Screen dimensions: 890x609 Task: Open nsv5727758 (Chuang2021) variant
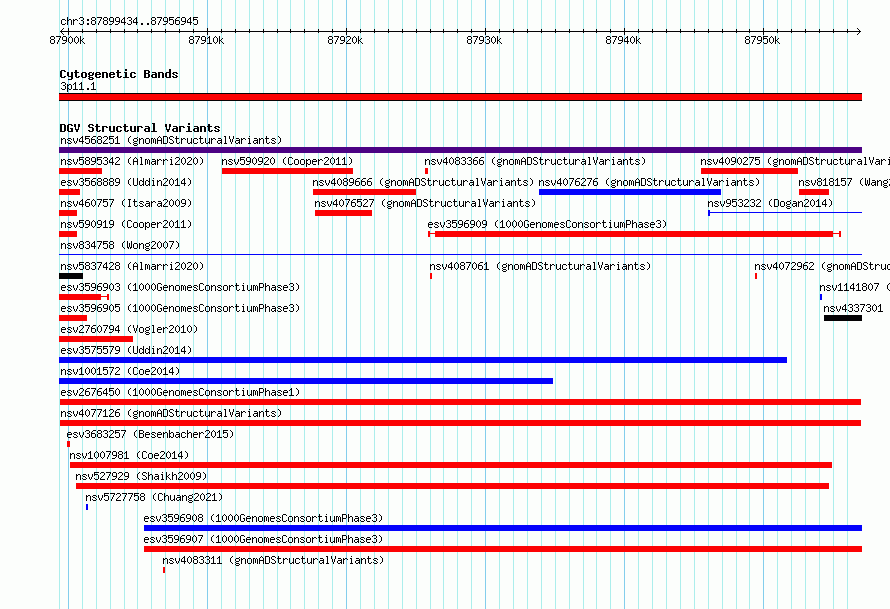tap(154, 497)
